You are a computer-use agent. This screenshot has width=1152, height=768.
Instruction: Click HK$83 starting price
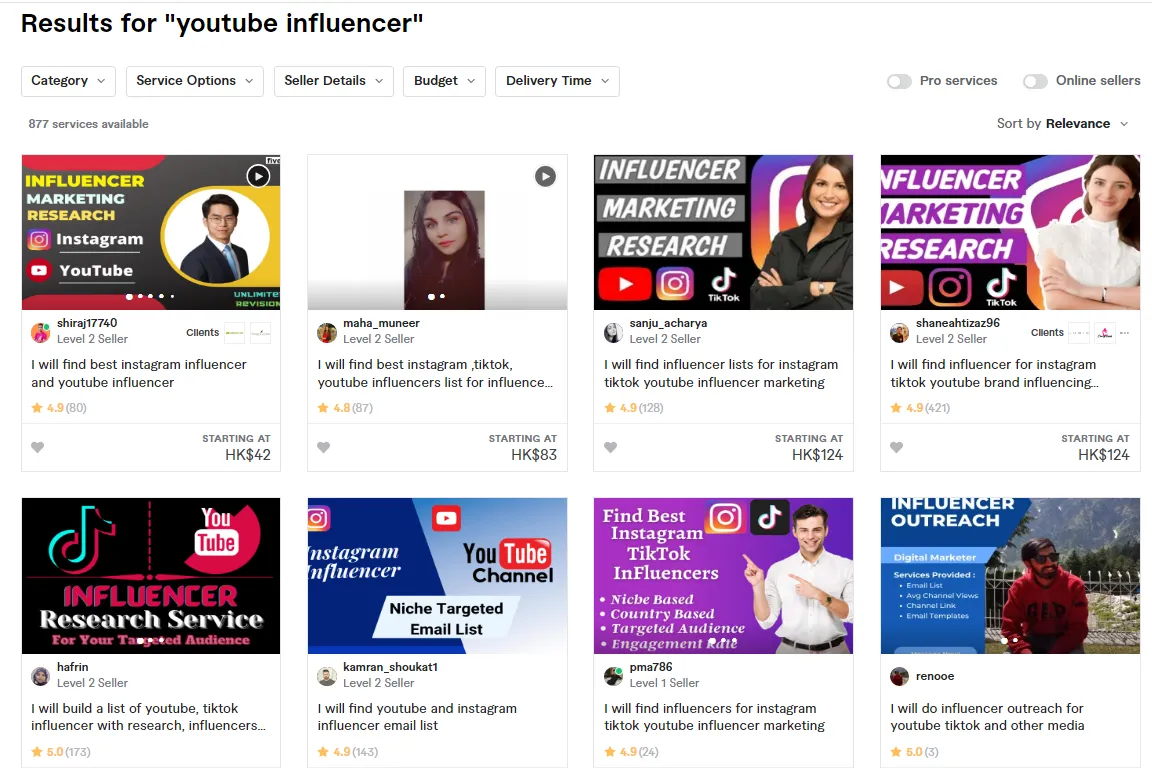pyautogui.click(x=534, y=455)
